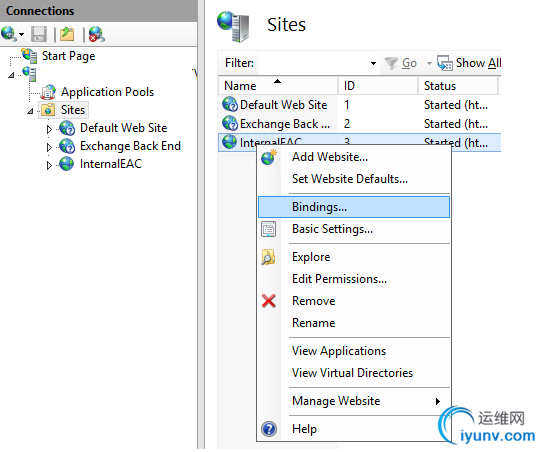Sort the list by the ID column
541x452 pixels.
click(378, 86)
